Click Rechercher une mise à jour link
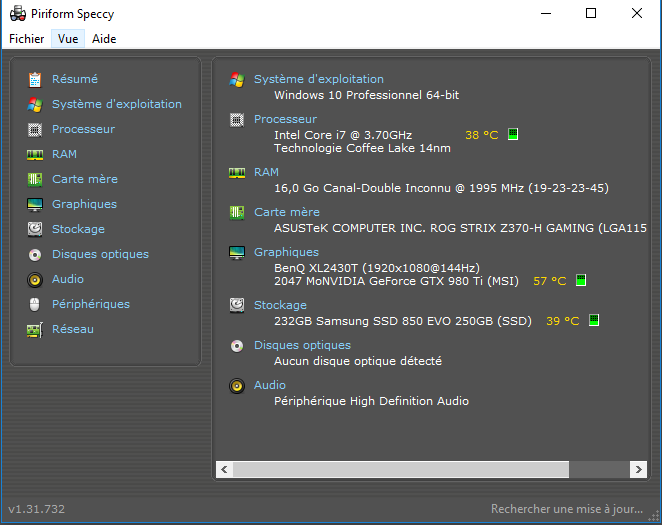 [567, 509]
